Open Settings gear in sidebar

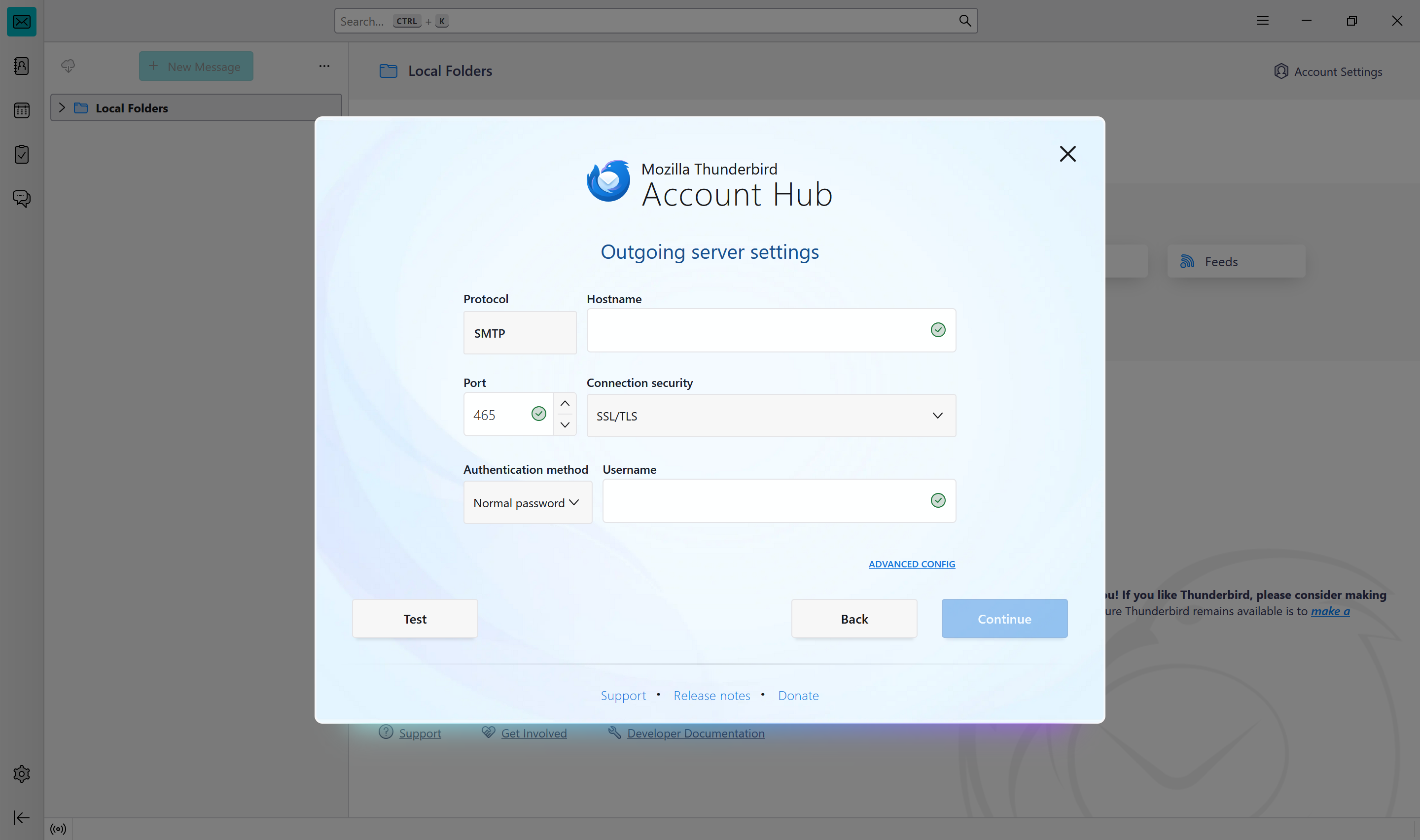(x=22, y=774)
